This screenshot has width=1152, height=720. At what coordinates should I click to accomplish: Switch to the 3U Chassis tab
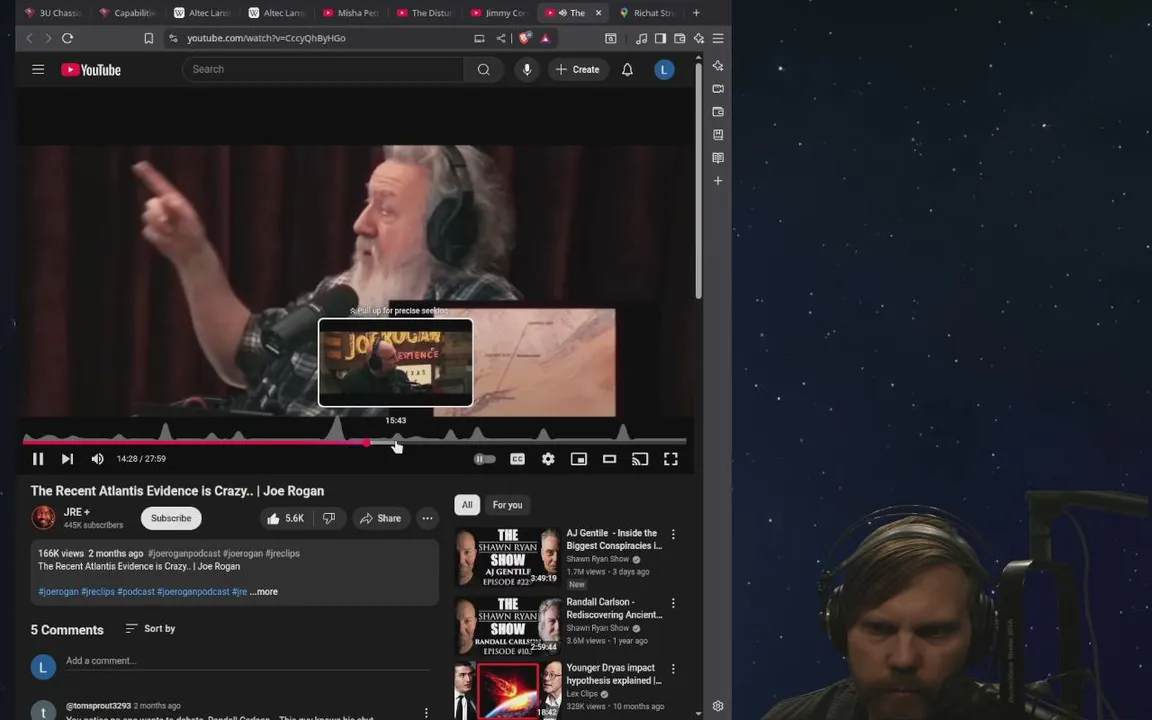(55, 12)
